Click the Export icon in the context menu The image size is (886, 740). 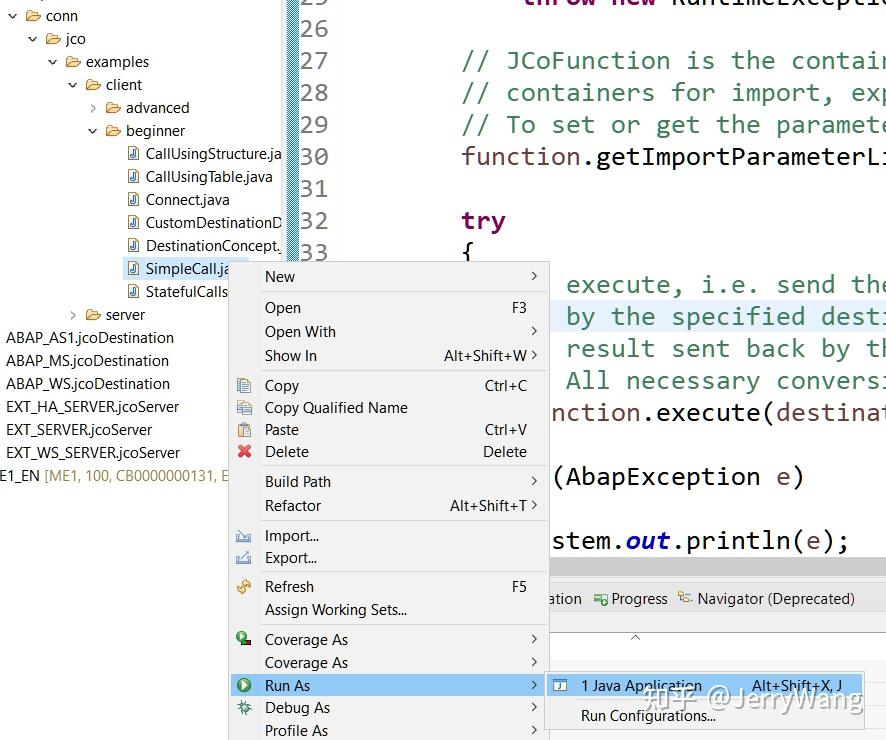tap(245, 559)
